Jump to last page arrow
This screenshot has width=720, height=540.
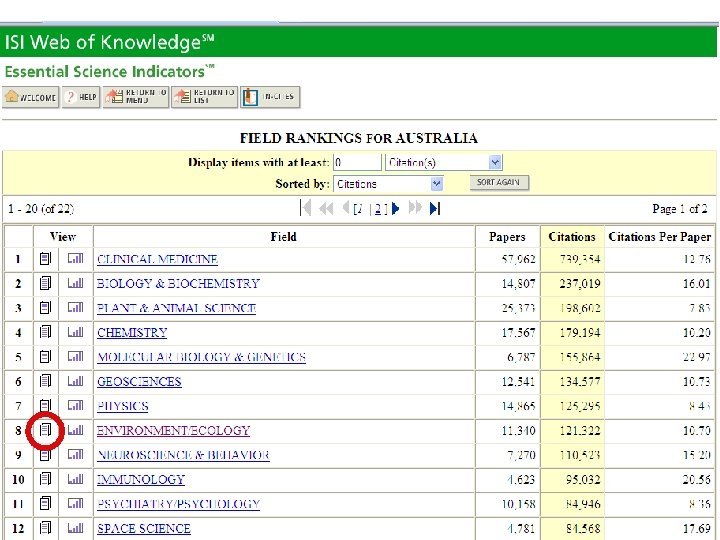point(435,209)
